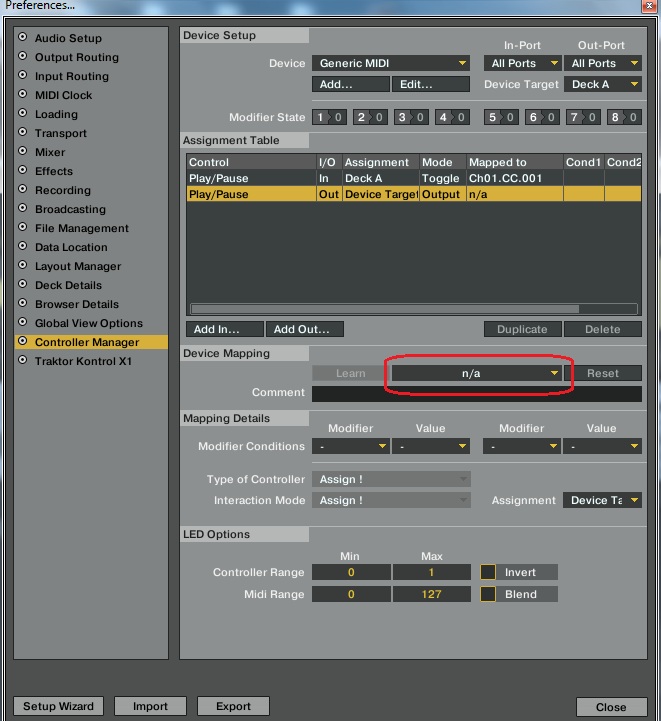The width and height of the screenshot is (661, 721).
Task: Go to Input Routing settings
Action: point(72,76)
